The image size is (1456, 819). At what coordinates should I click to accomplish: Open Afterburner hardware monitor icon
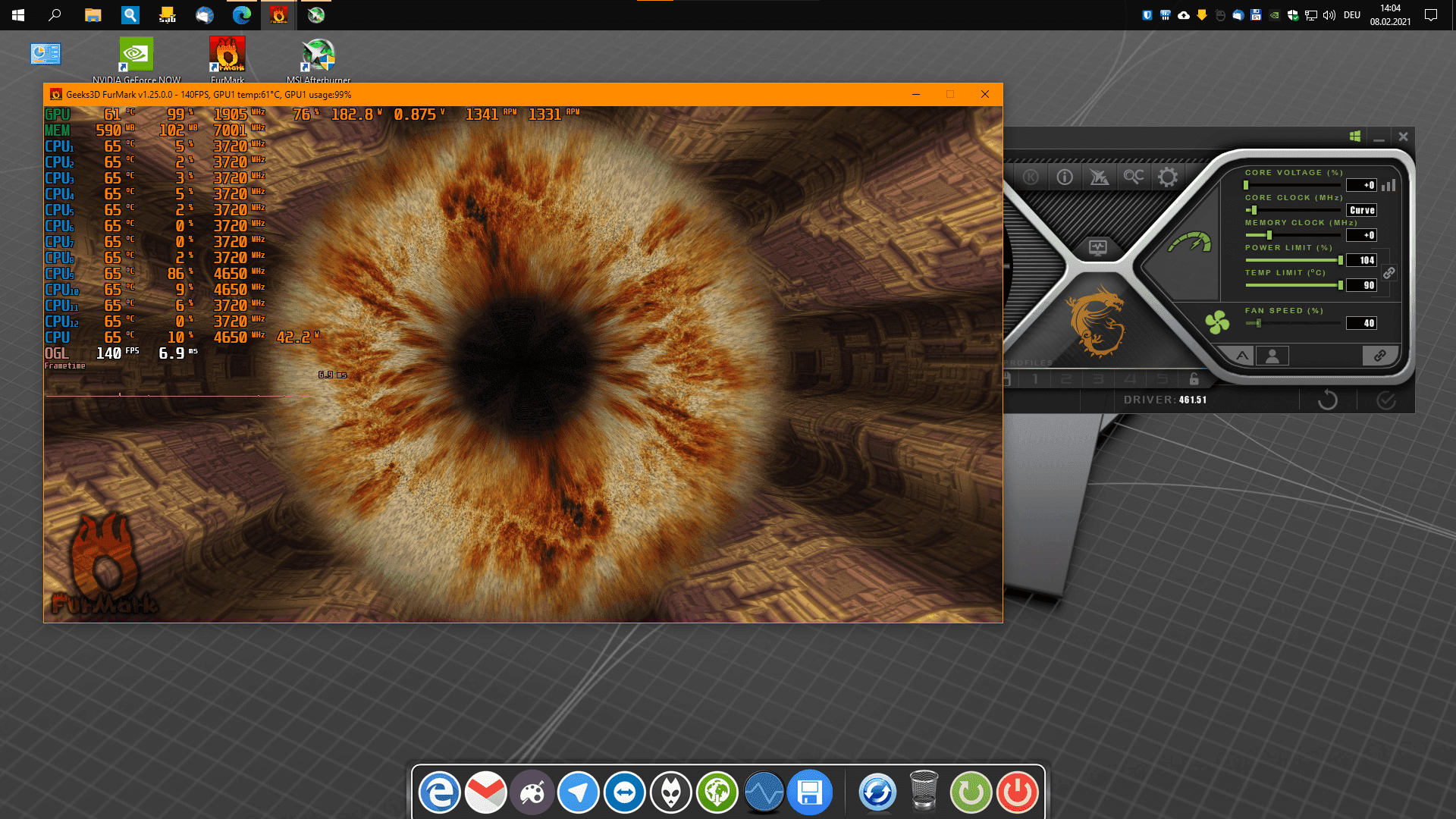pos(1097,247)
